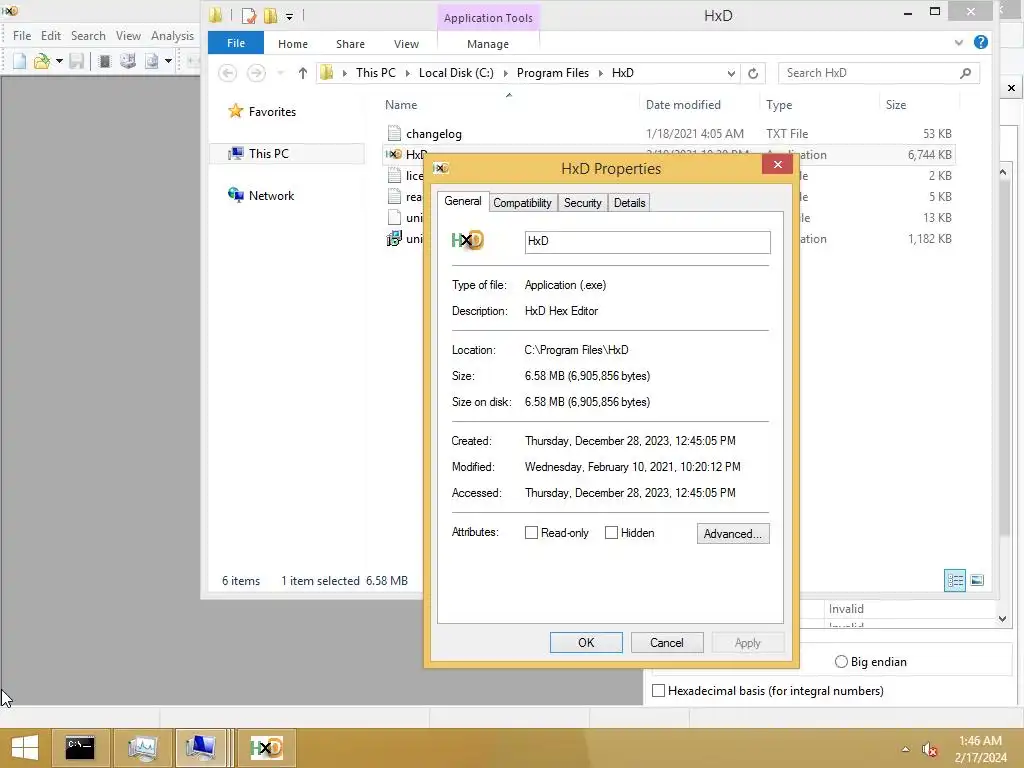This screenshot has height=768, width=1024.
Task: Click the file name field containing HxD
Action: point(647,242)
